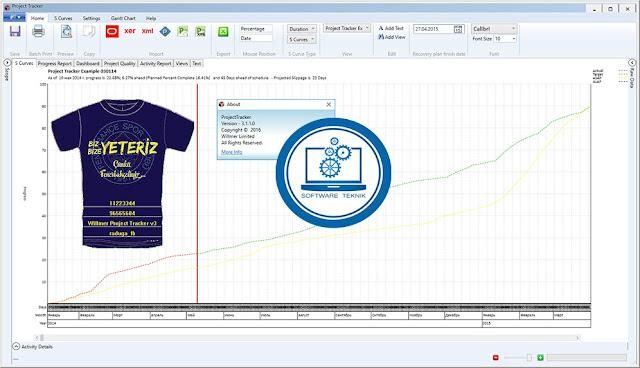Switch to the S Curves view tab below the ribbon
This screenshot has height=368, width=640.
coord(24,63)
